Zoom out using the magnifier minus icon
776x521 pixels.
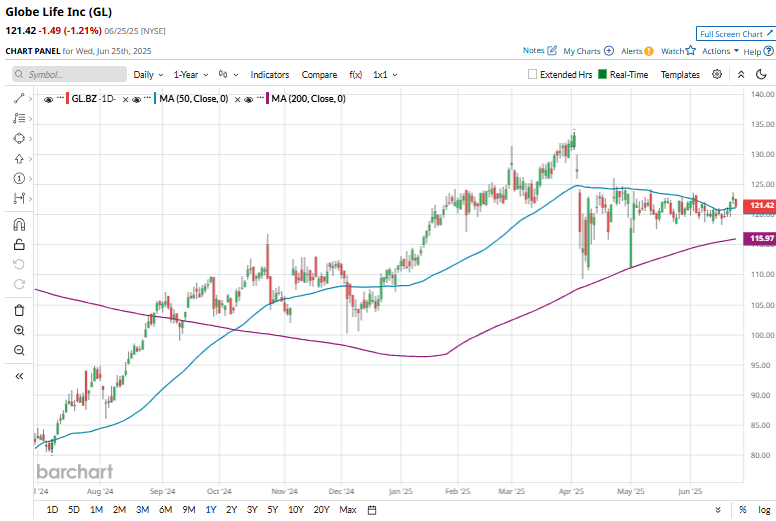(19, 350)
